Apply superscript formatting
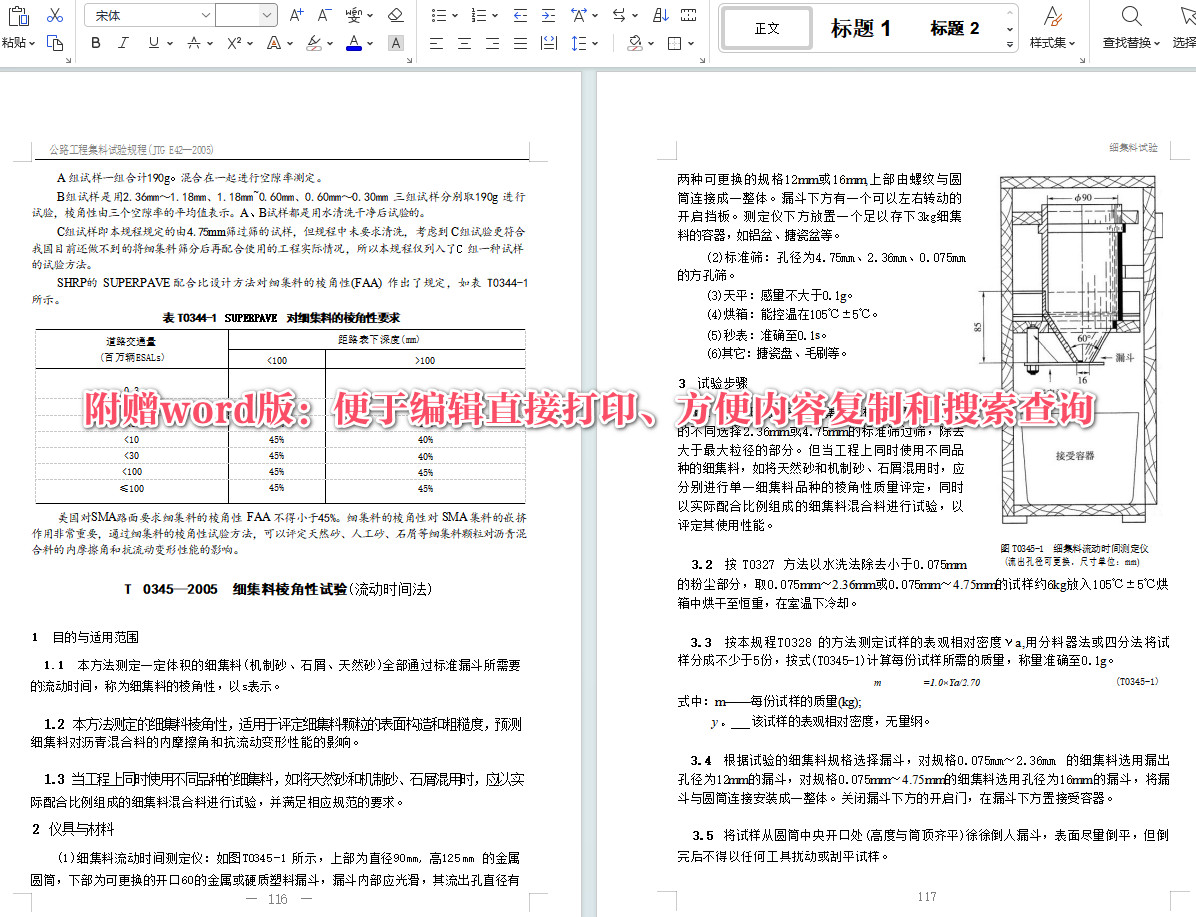 (232, 43)
